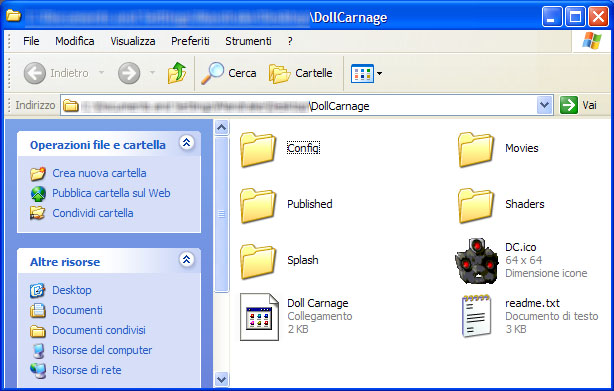Image resolution: width=614 pixels, height=391 pixels.
Task: Select the Published folder icon
Action: point(258,205)
